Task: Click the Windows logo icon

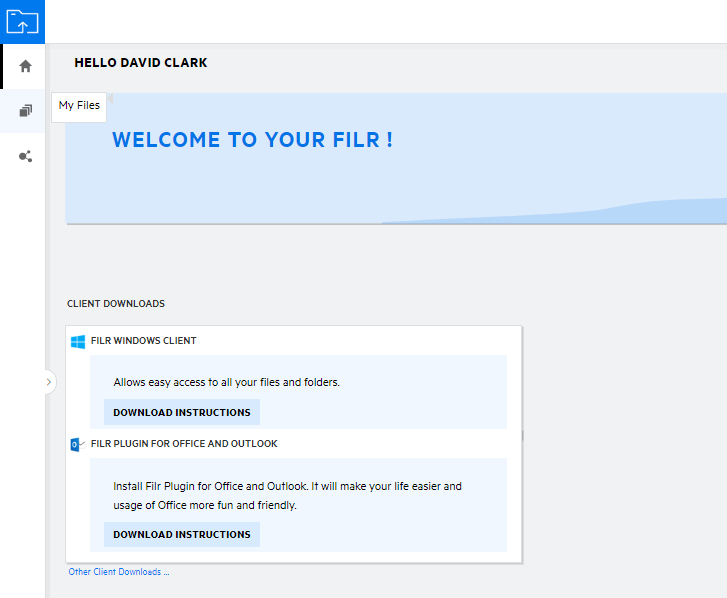Action: coord(78,342)
